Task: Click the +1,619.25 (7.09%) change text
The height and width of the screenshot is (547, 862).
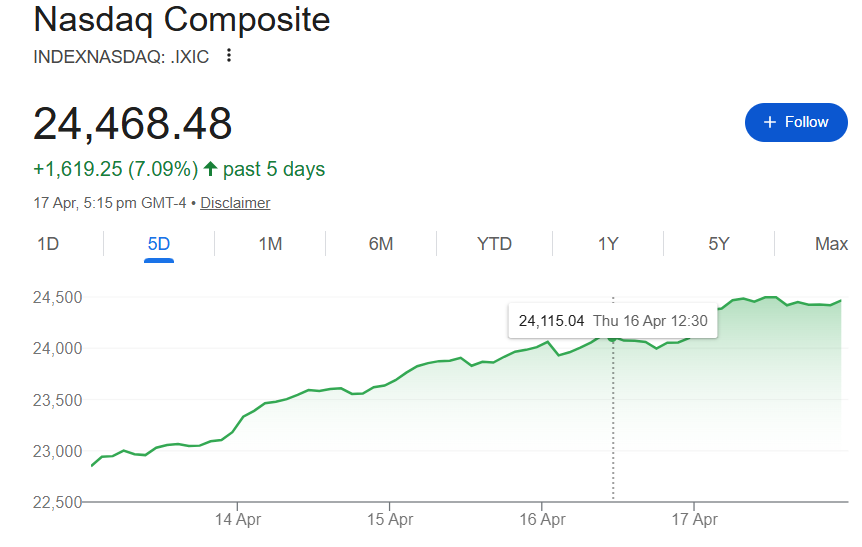Action: [x=114, y=169]
